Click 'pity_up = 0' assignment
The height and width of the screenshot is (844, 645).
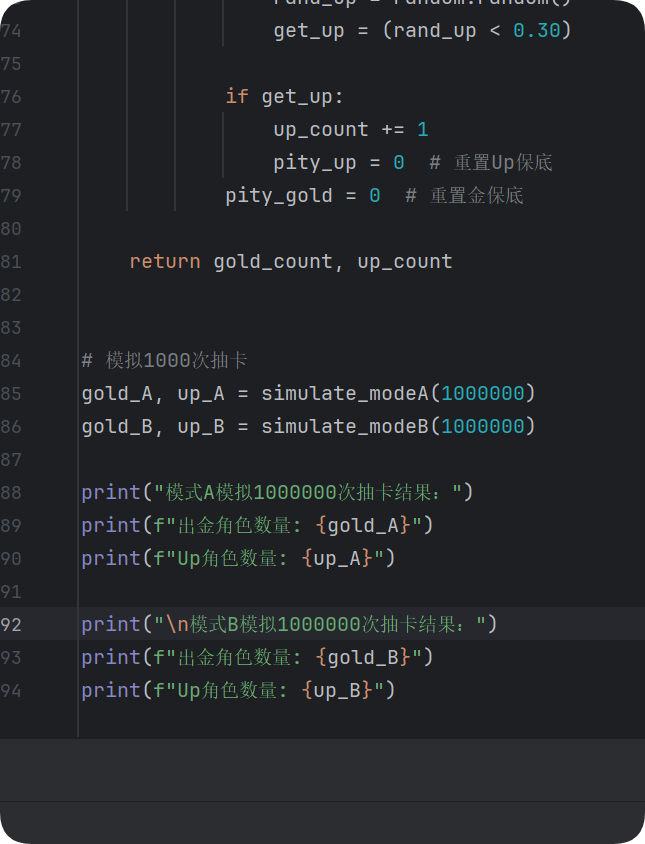pyautogui.click(x=338, y=163)
